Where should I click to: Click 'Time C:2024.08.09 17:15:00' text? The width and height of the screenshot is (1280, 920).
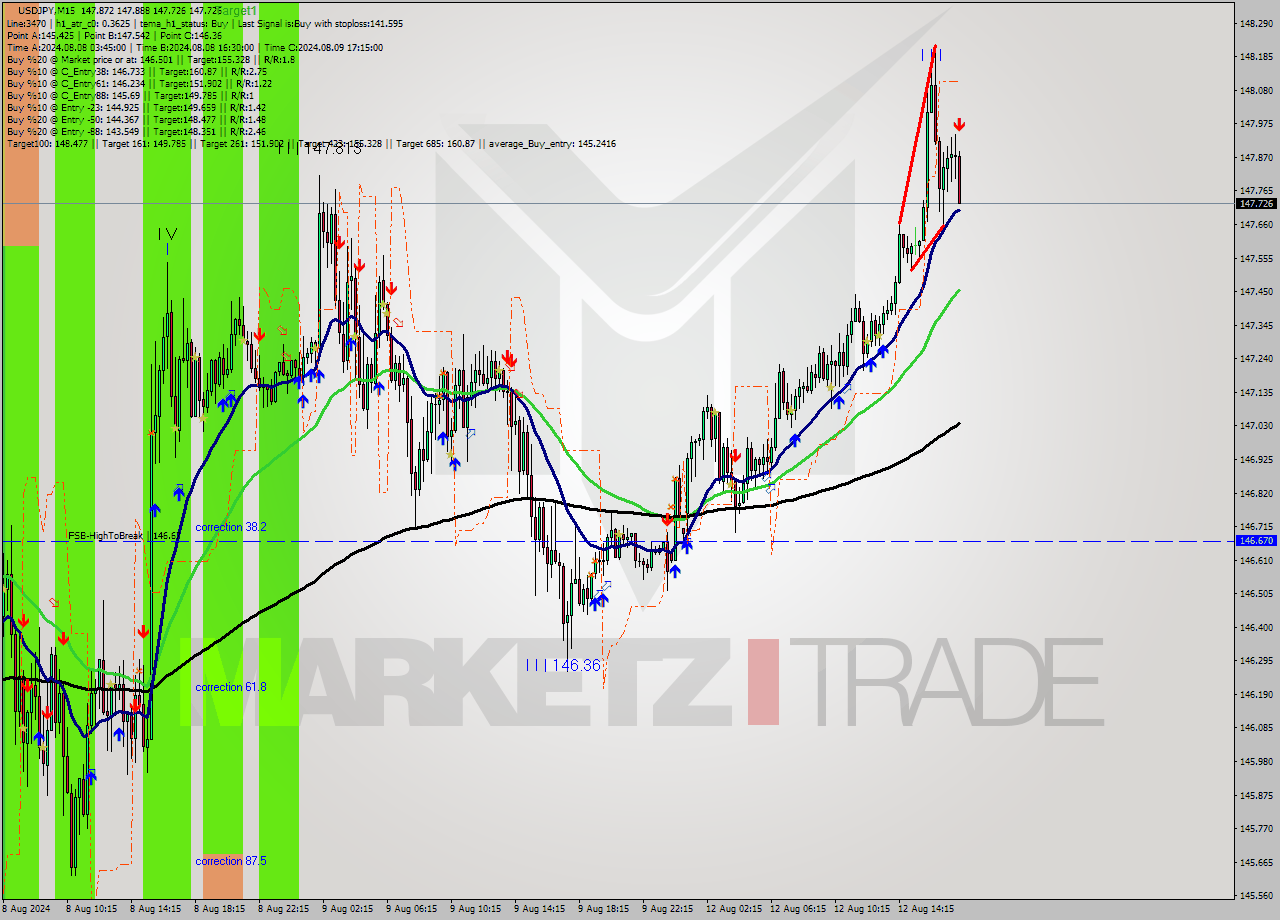tap(325, 47)
